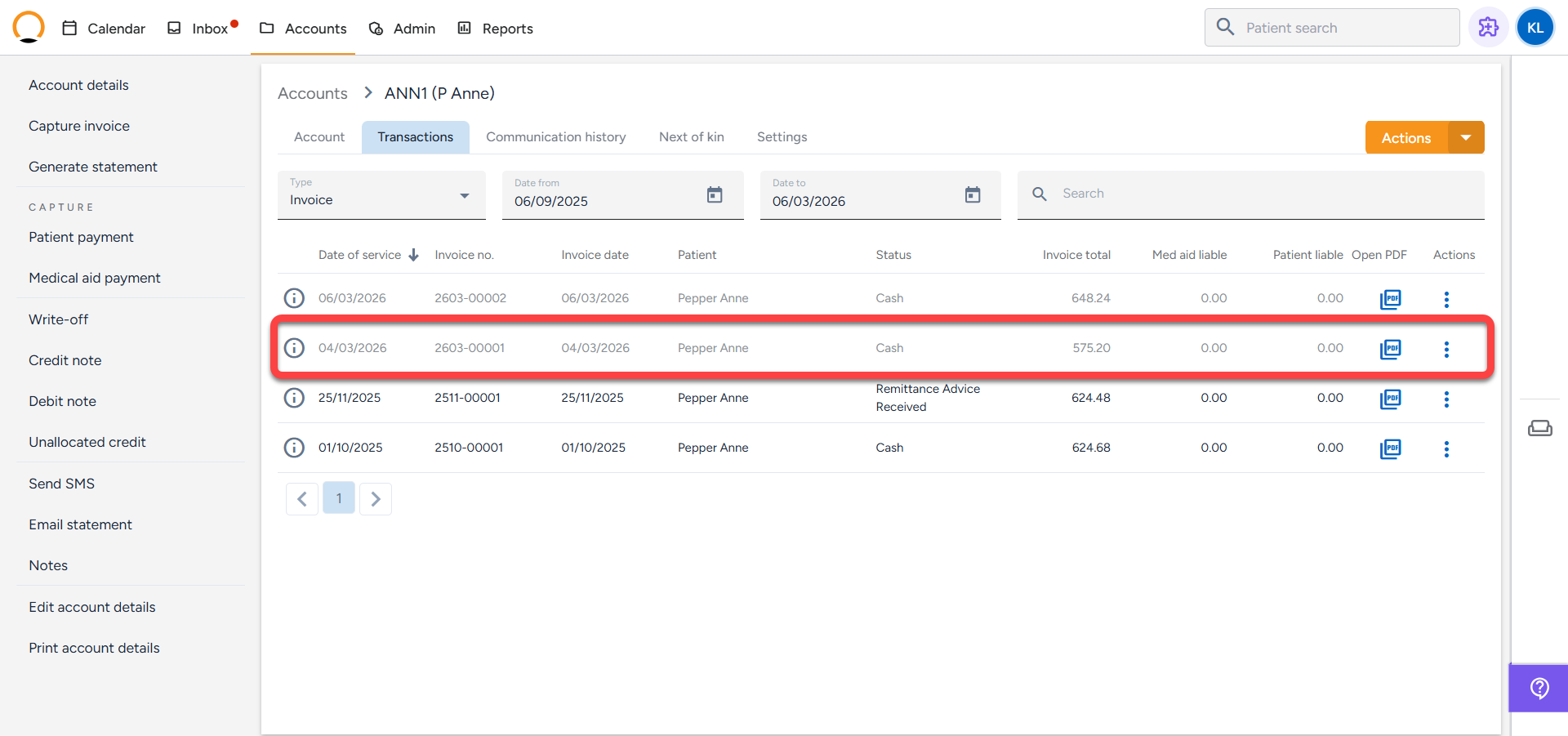Open three-dot actions menu for invoice 2510-00001
Viewport: 1568px width, 736px height.
pos(1445,448)
